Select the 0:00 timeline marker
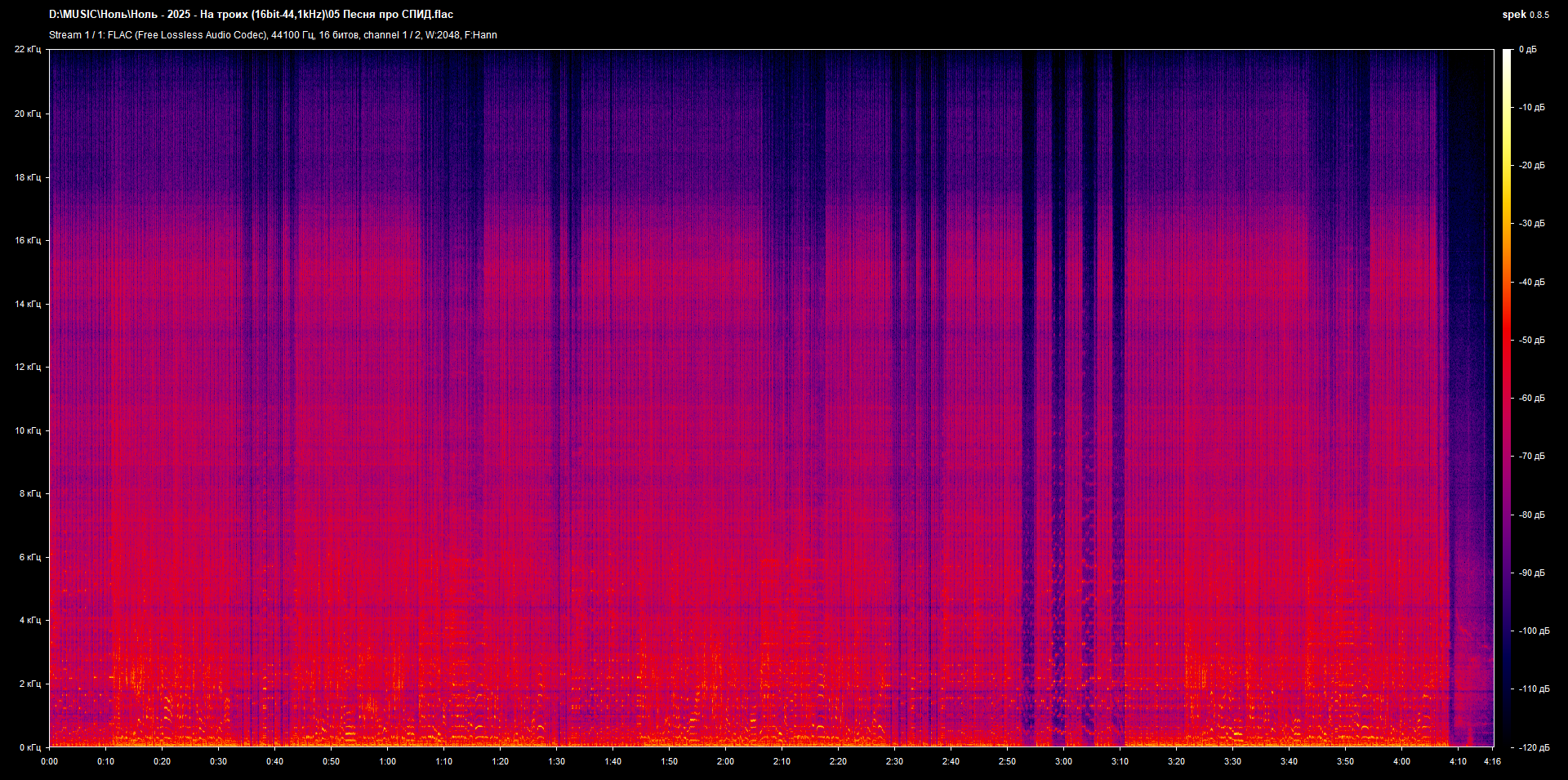1568x780 pixels. tap(49, 760)
